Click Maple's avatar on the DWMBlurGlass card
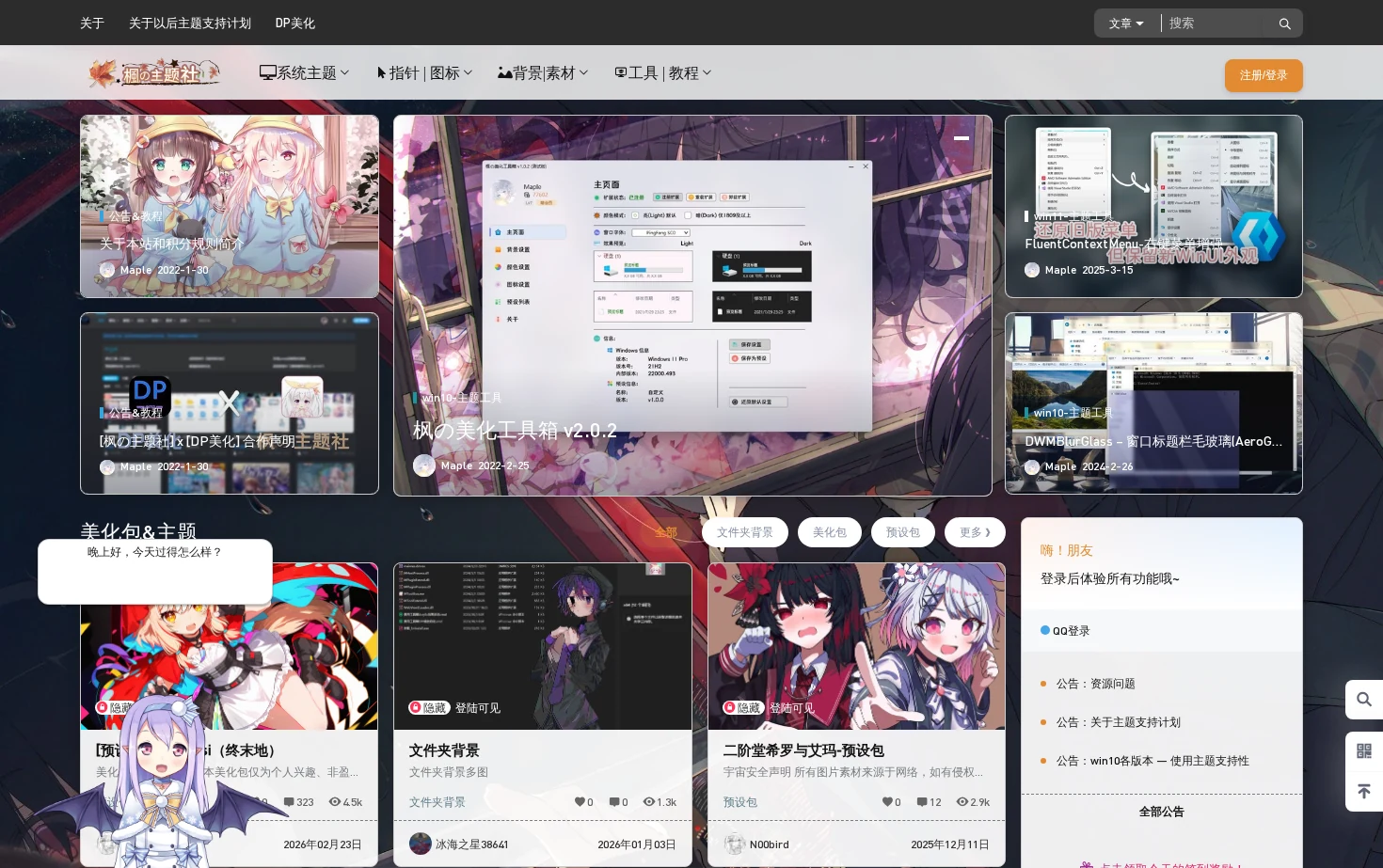1383x868 pixels. pos(1032,466)
